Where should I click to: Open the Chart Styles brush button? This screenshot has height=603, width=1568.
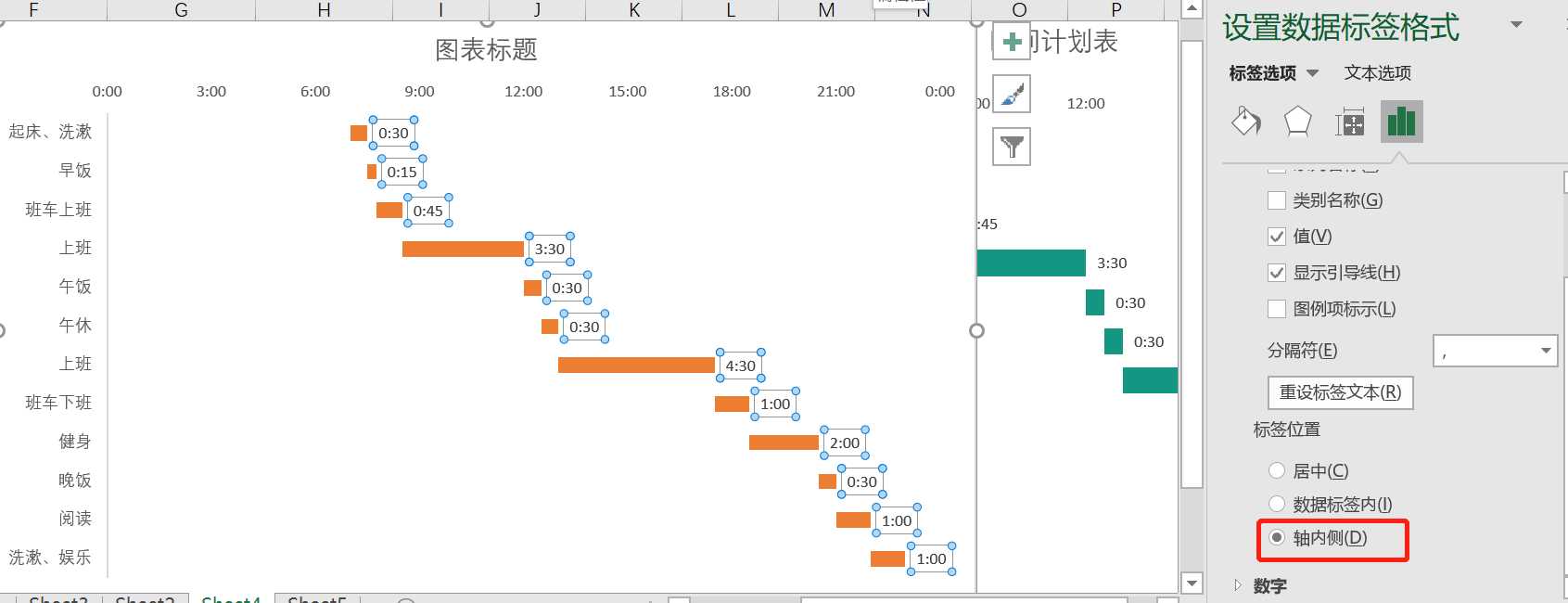click(1012, 94)
